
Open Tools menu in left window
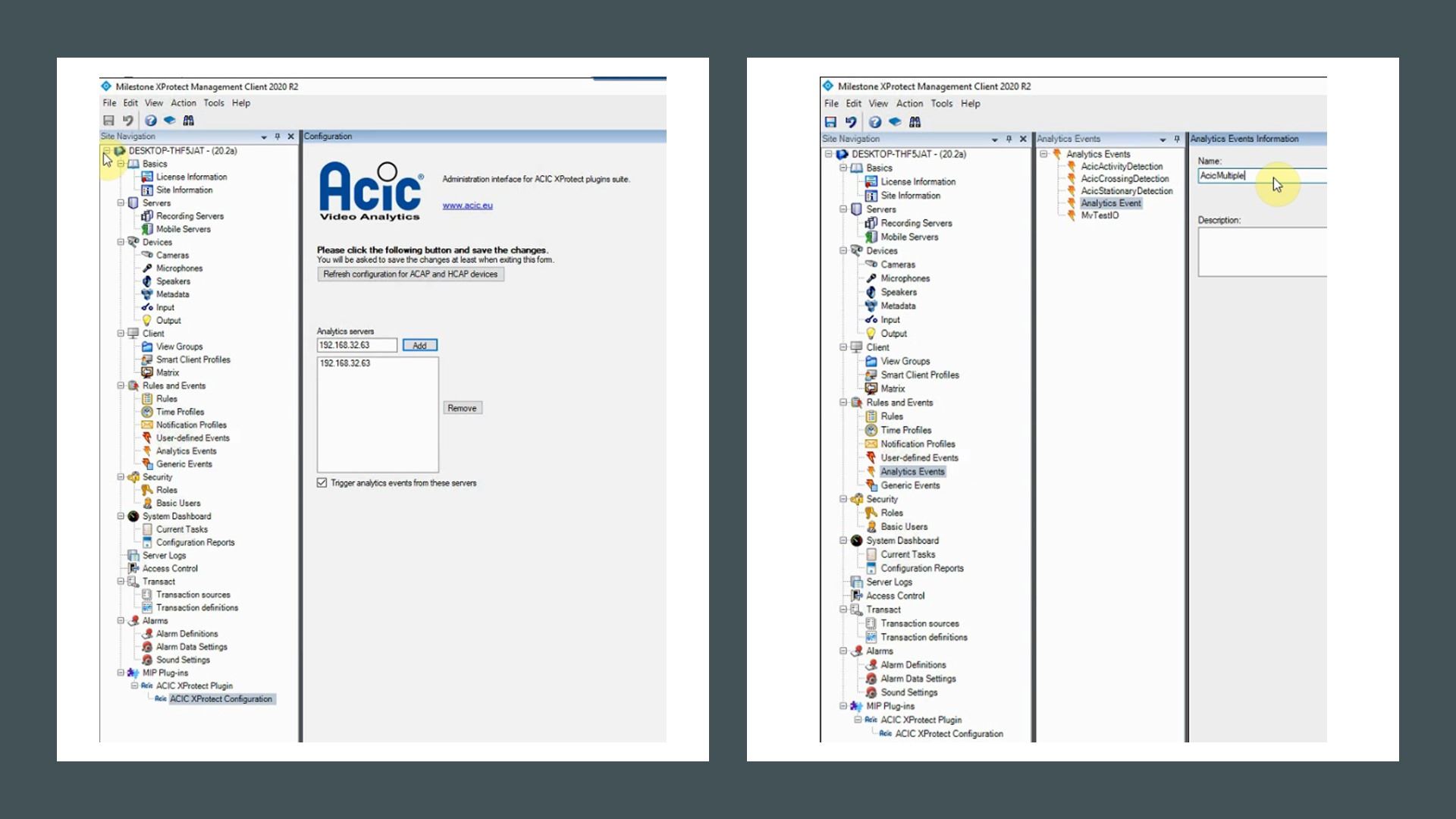214,103
